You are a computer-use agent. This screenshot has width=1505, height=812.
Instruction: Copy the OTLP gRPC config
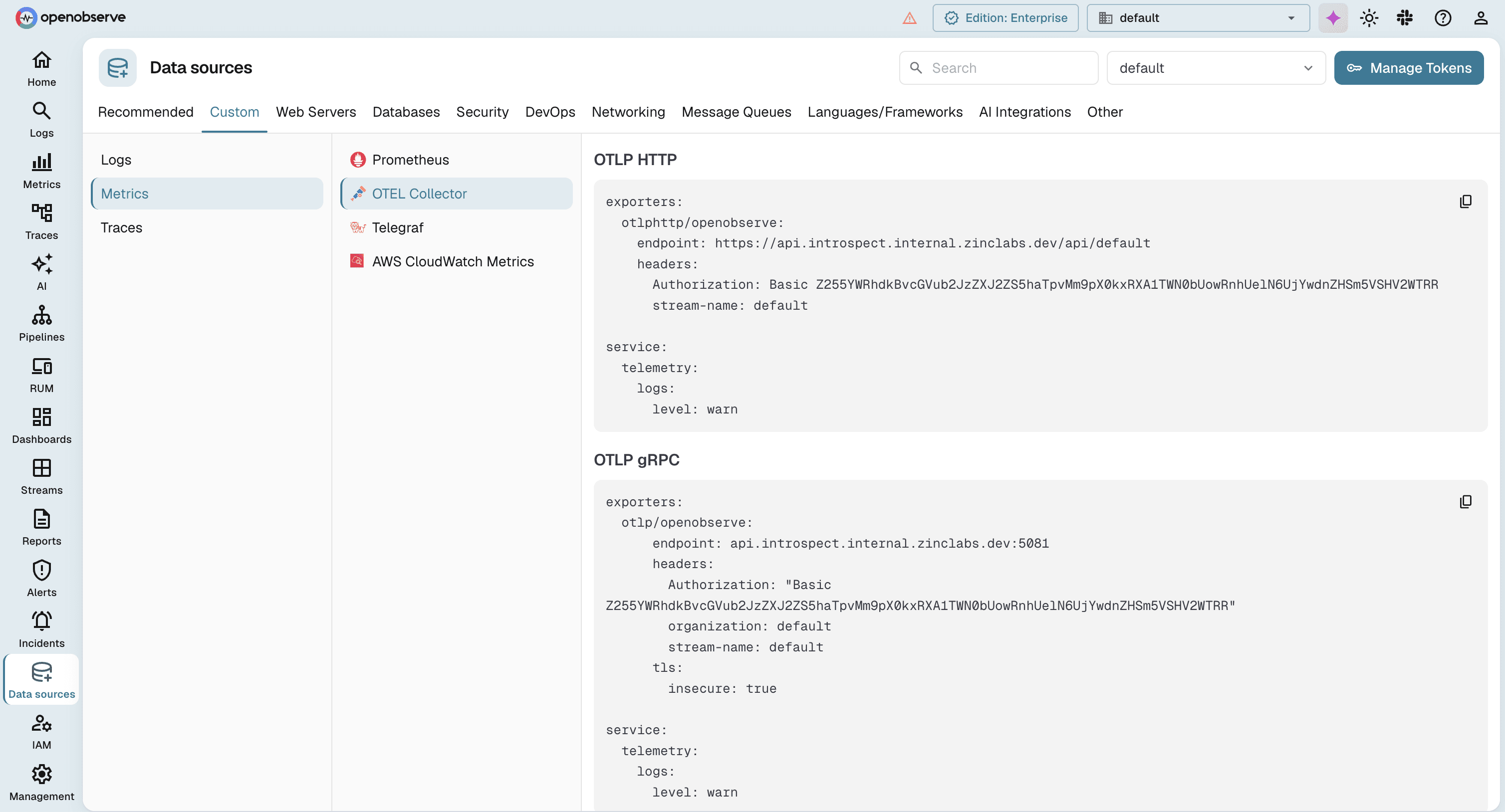1465,502
